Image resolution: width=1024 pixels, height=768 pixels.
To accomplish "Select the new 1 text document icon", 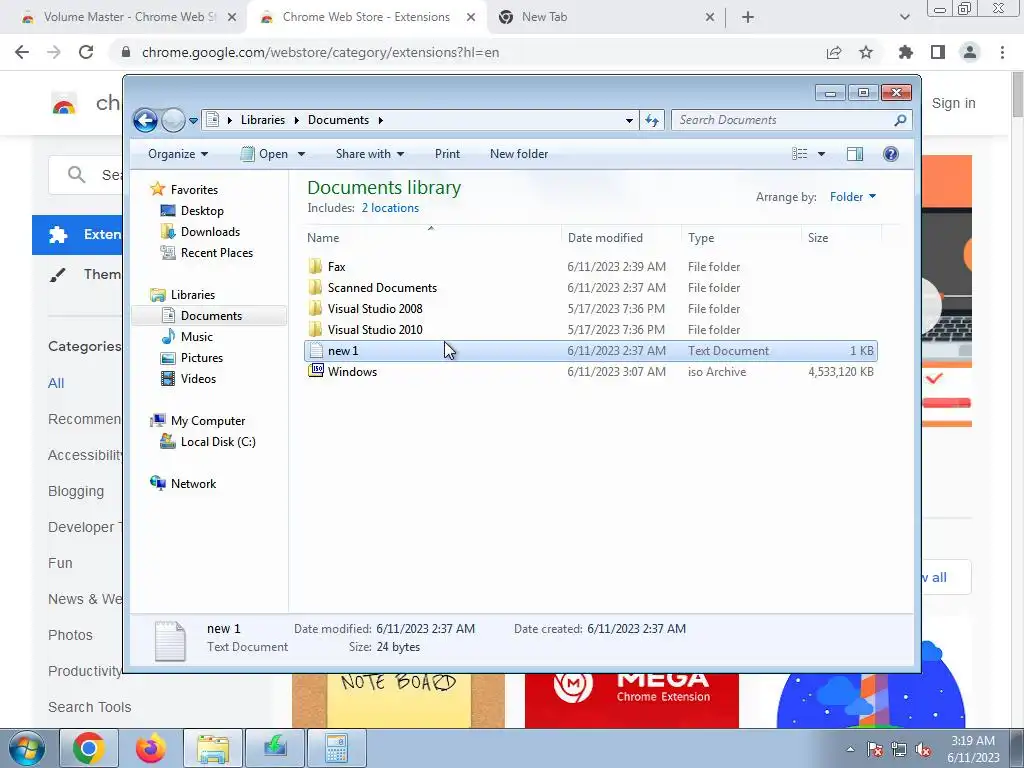I will point(316,351).
